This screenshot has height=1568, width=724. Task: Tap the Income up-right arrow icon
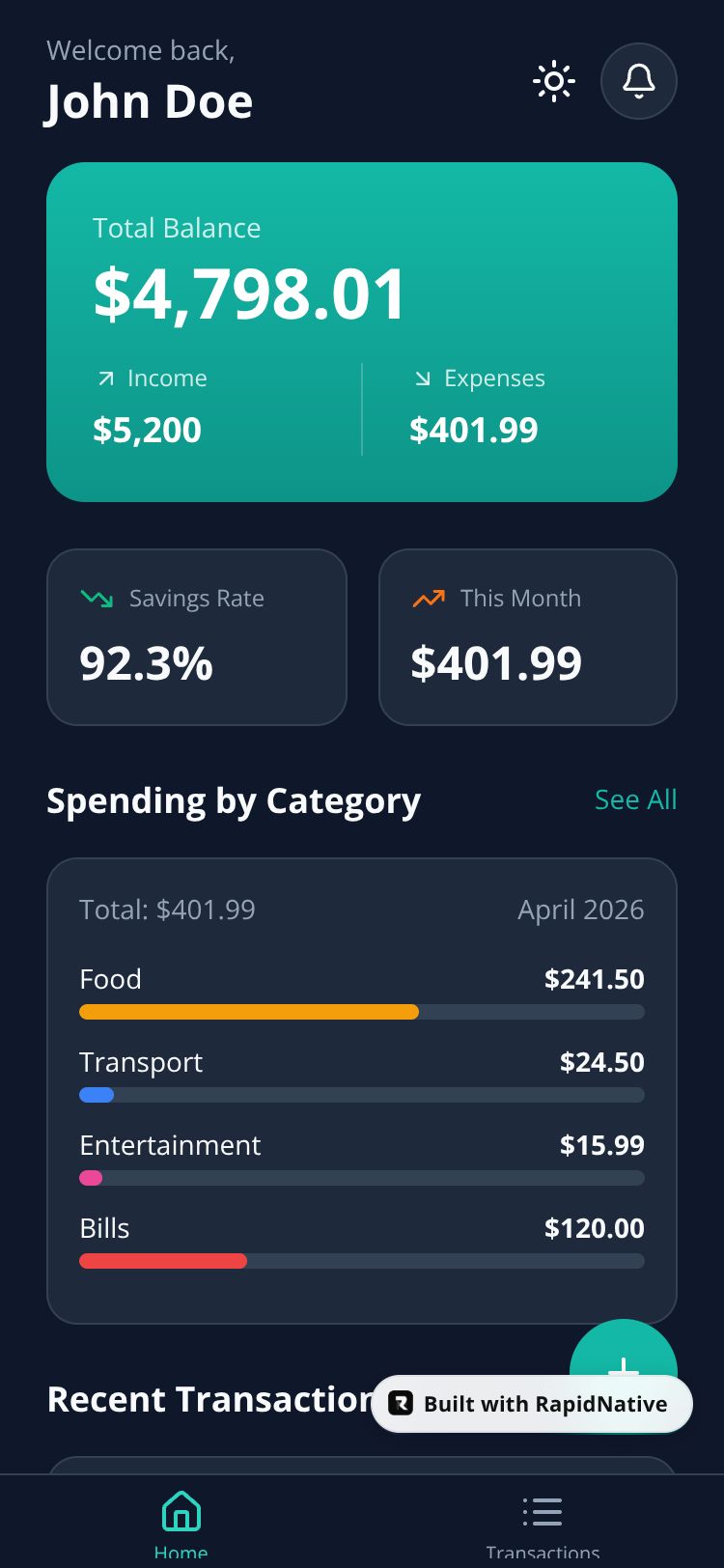(106, 378)
